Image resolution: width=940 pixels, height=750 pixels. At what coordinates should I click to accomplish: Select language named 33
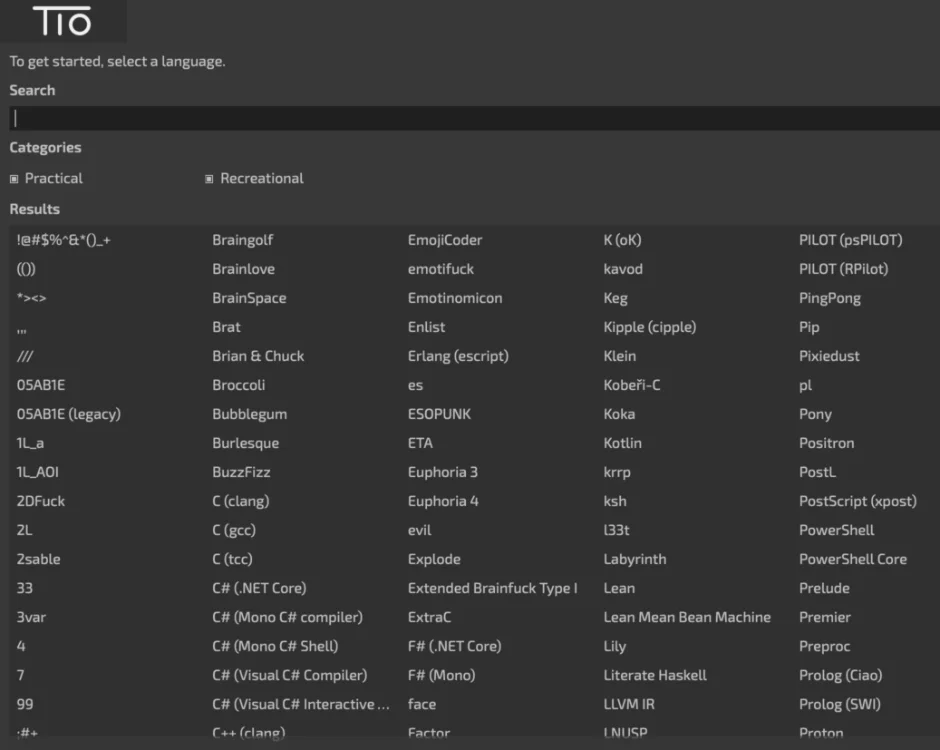25,588
